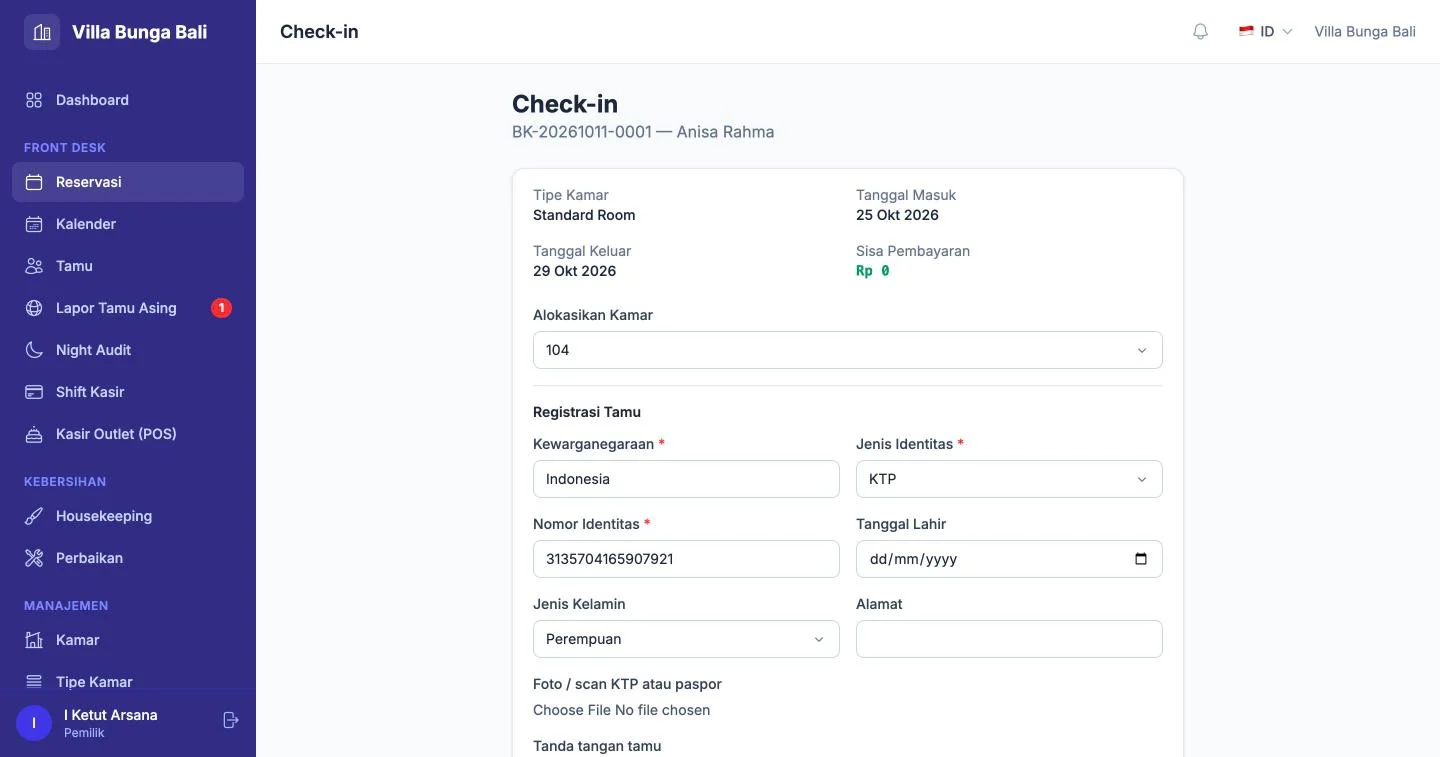Open Kamar menu item

click(x=128, y=640)
